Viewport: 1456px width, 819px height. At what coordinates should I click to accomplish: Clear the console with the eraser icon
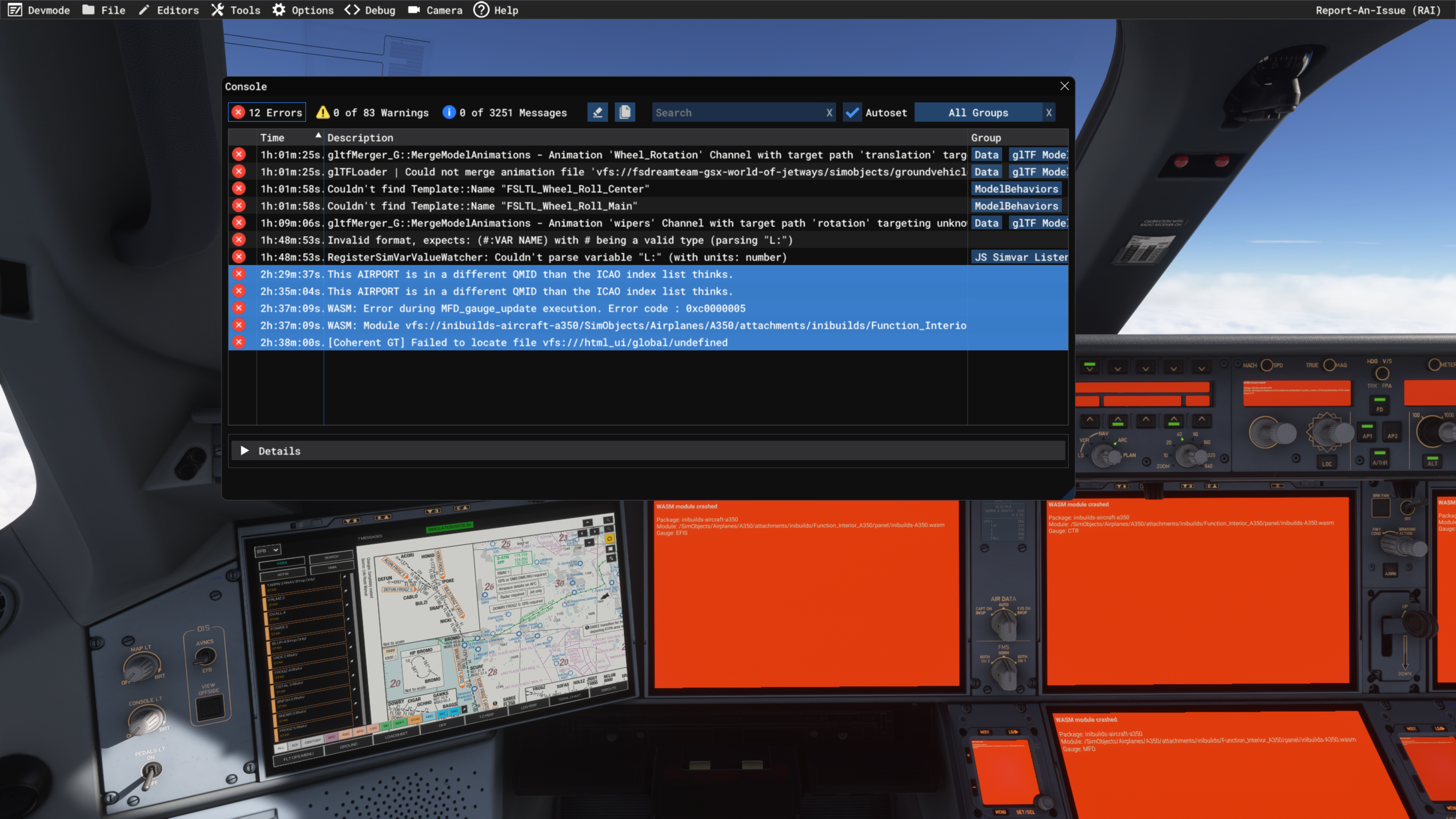pos(598,112)
